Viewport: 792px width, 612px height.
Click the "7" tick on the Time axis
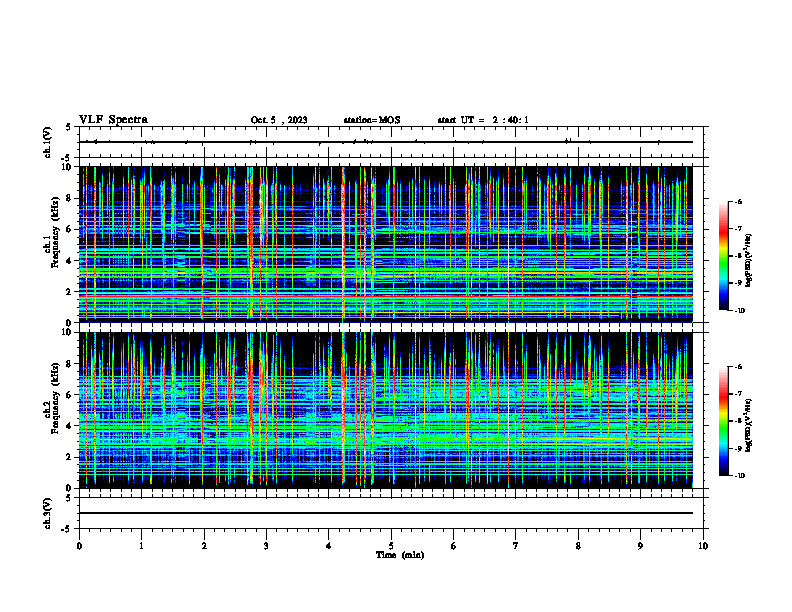click(x=516, y=546)
